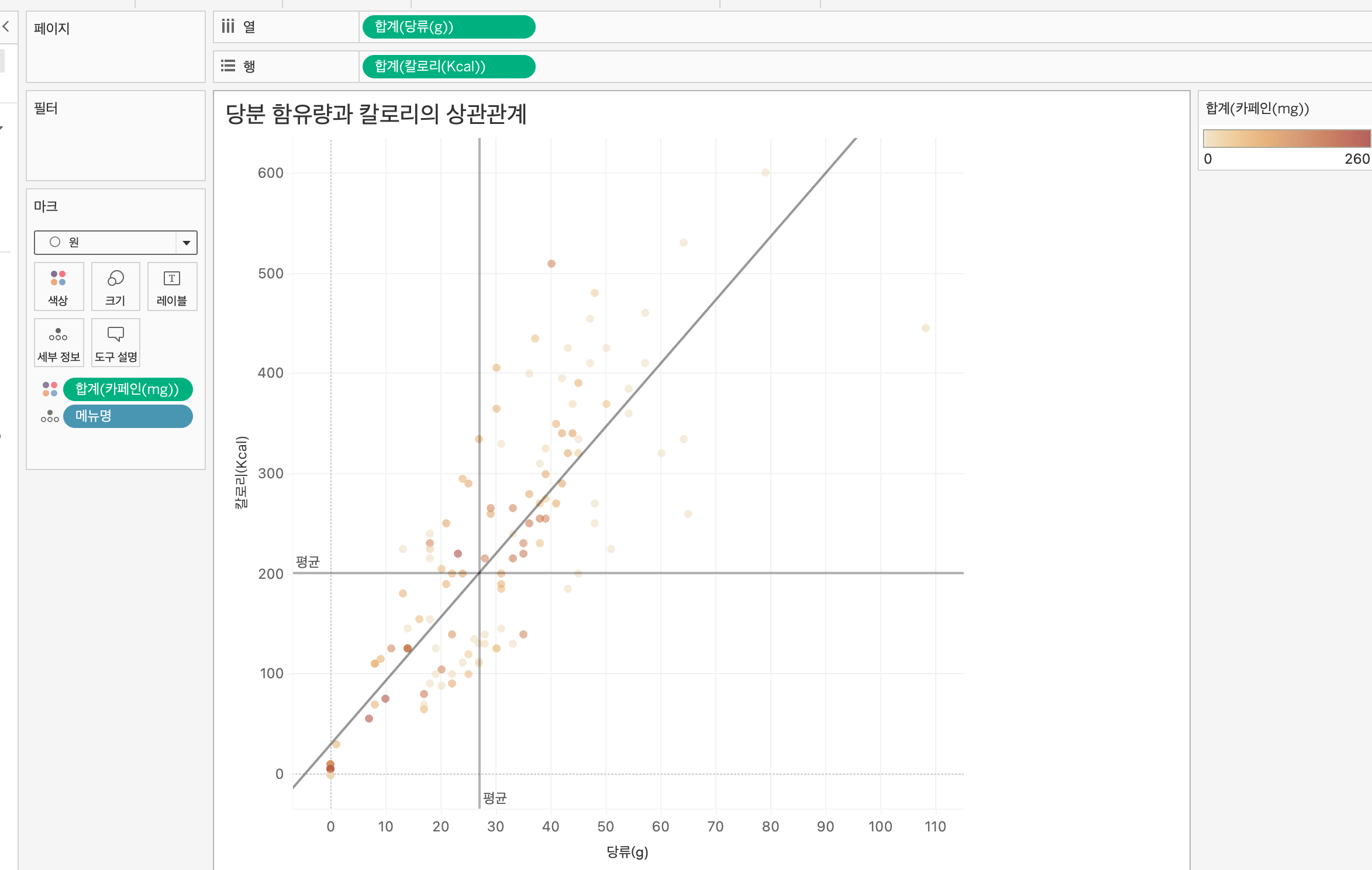Click the 합계(카페인(mg)) color pill
Screen dimensions: 1372x870
(x=127, y=389)
